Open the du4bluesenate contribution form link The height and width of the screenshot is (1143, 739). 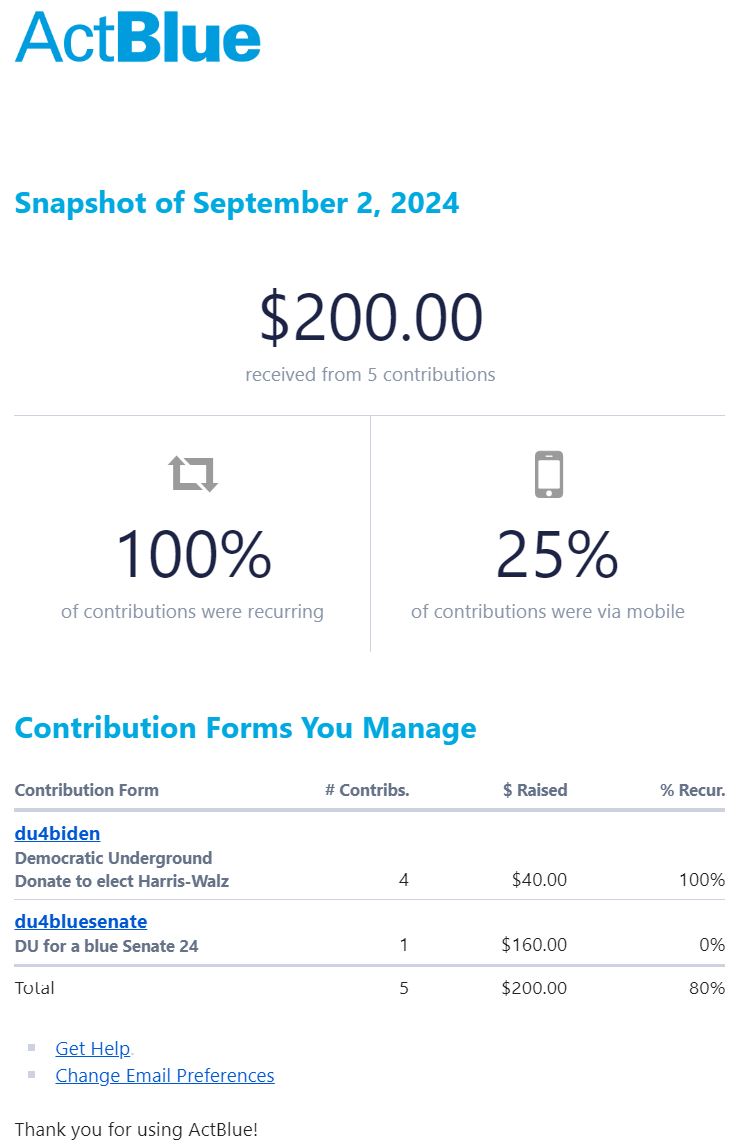(81, 921)
